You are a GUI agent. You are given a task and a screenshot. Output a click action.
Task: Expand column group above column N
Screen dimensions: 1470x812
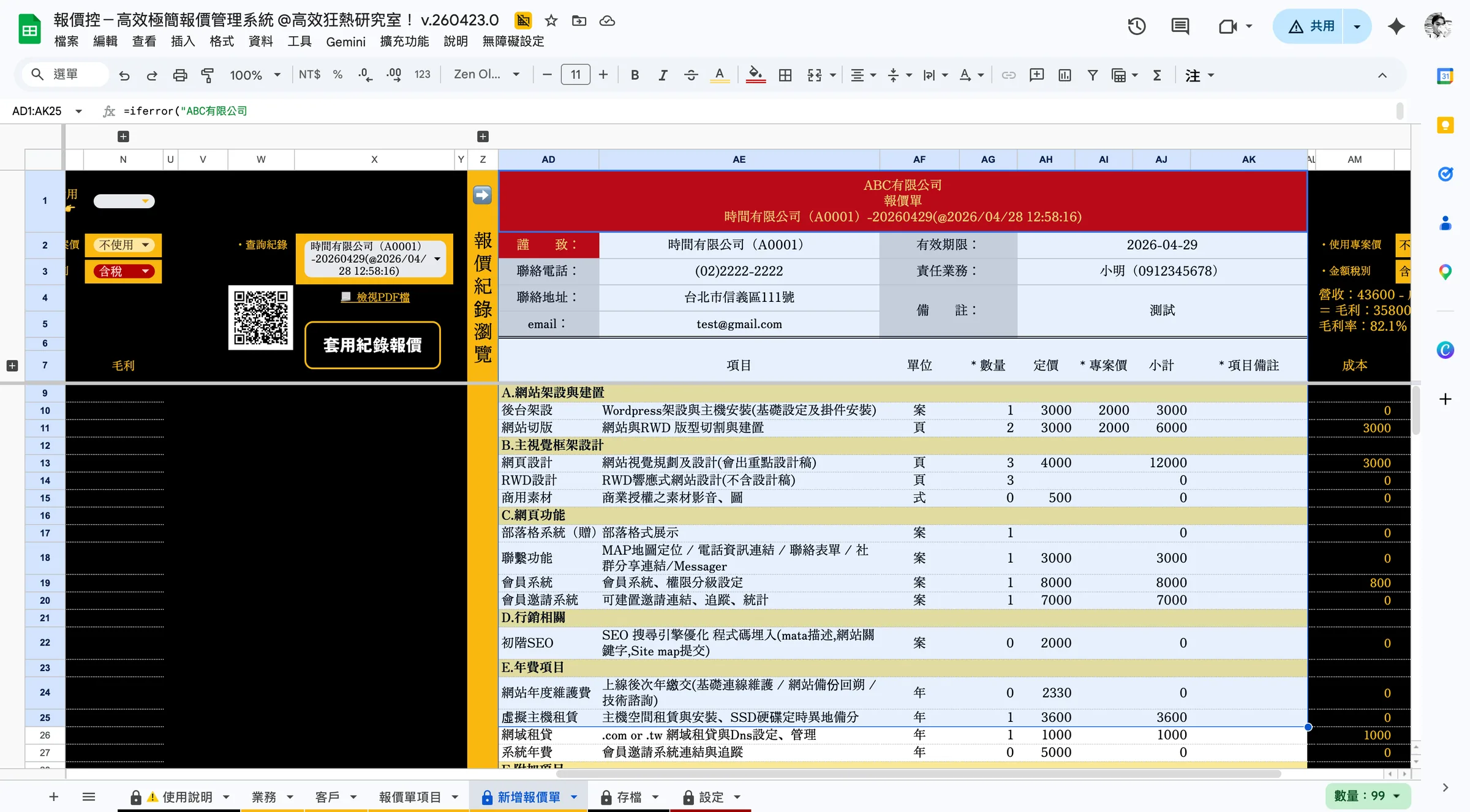point(123,136)
